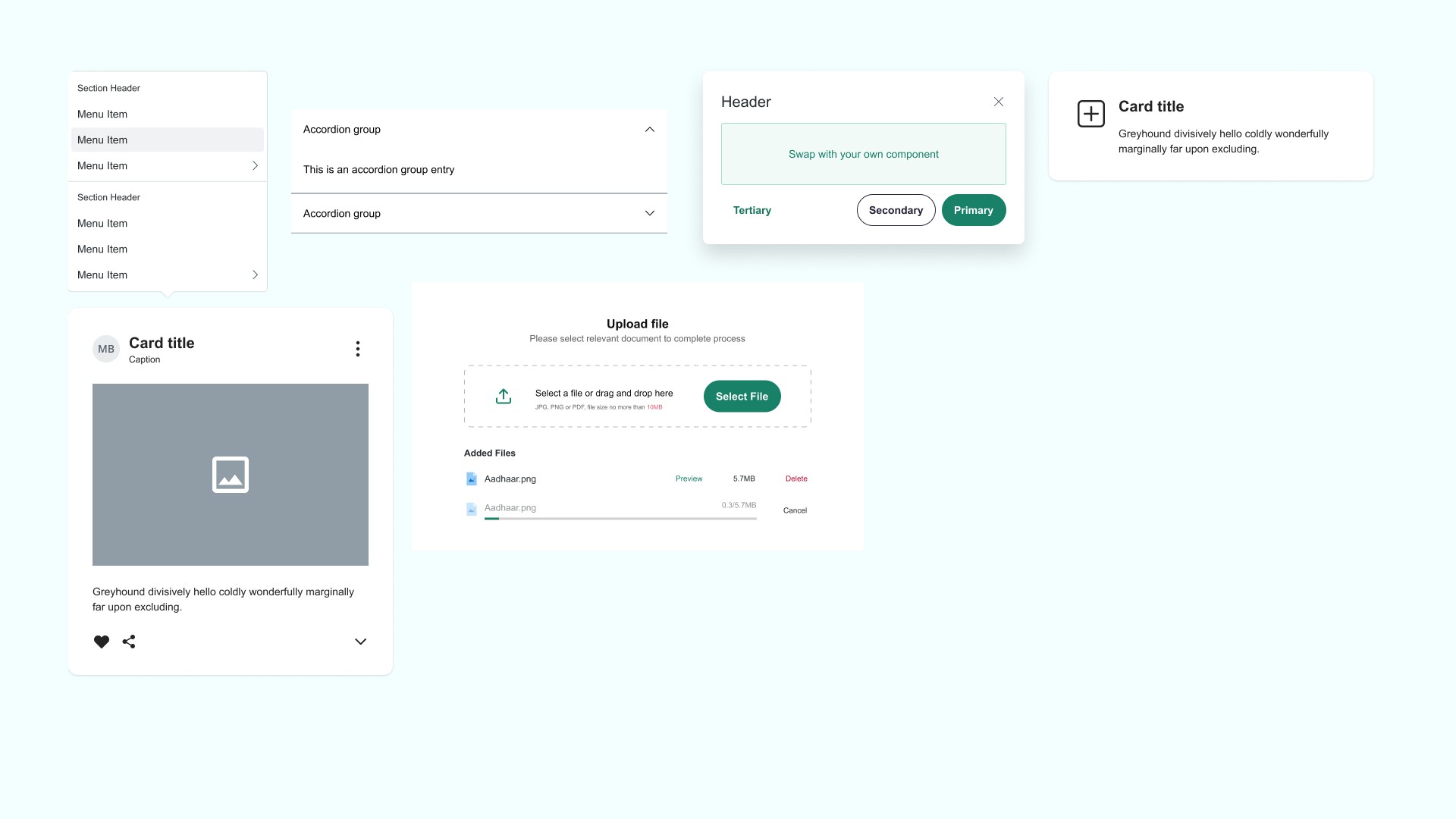Open last Menu Item submenu arrow
1456x819 pixels.
[x=255, y=275]
